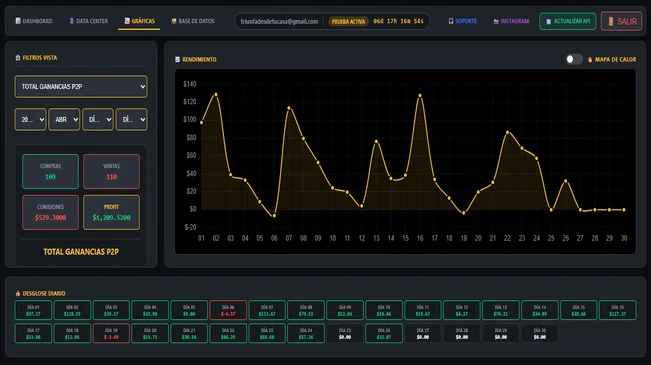Select the Día 03 card
The width and height of the screenshot is (651, 365).
point(111,310)
